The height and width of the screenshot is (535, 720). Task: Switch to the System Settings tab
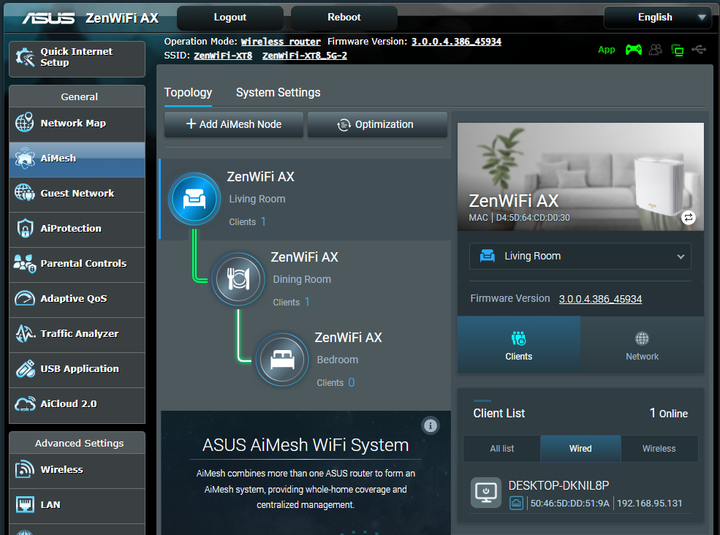[x=278, y=92]
